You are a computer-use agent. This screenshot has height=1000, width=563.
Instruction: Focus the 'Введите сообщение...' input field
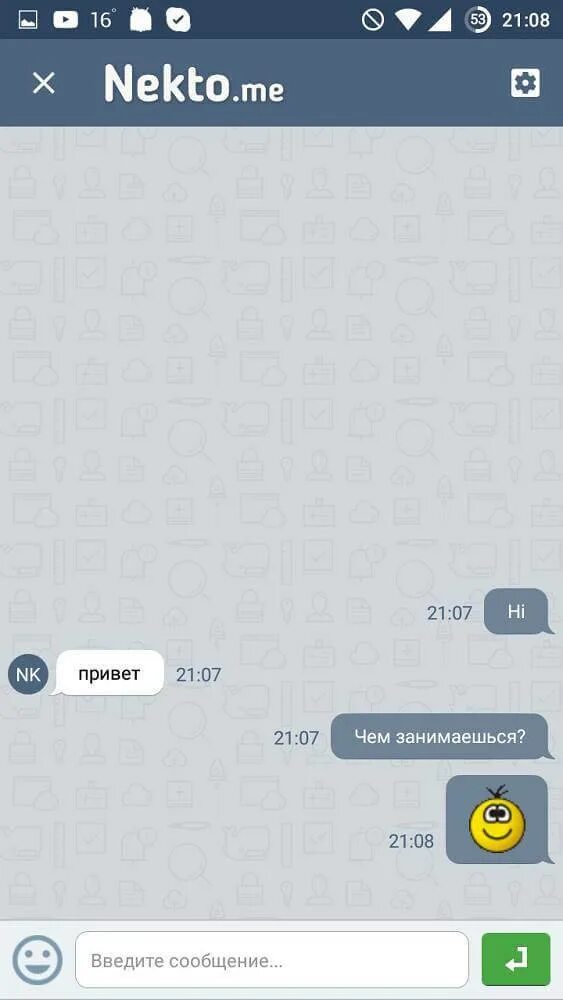click(x=272, y=960)
